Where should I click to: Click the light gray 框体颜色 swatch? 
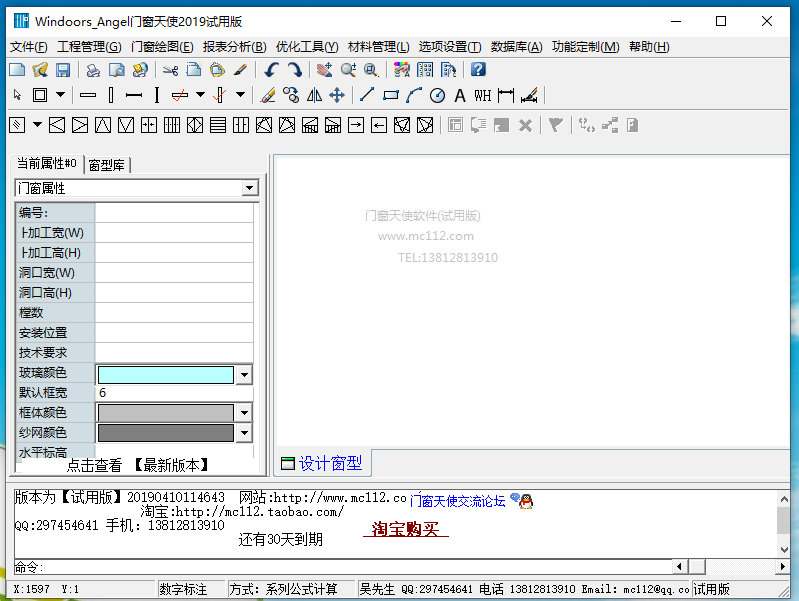(x=166, y=413)
